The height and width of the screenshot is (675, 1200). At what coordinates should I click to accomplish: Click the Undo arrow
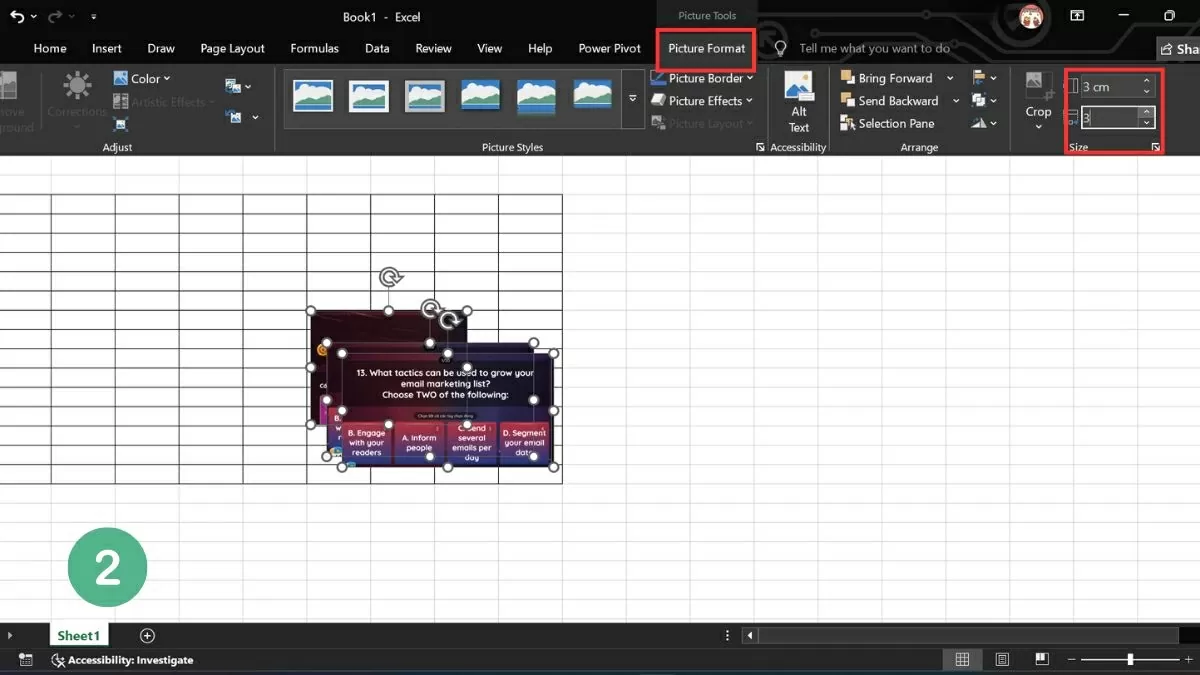coord(17,17)
